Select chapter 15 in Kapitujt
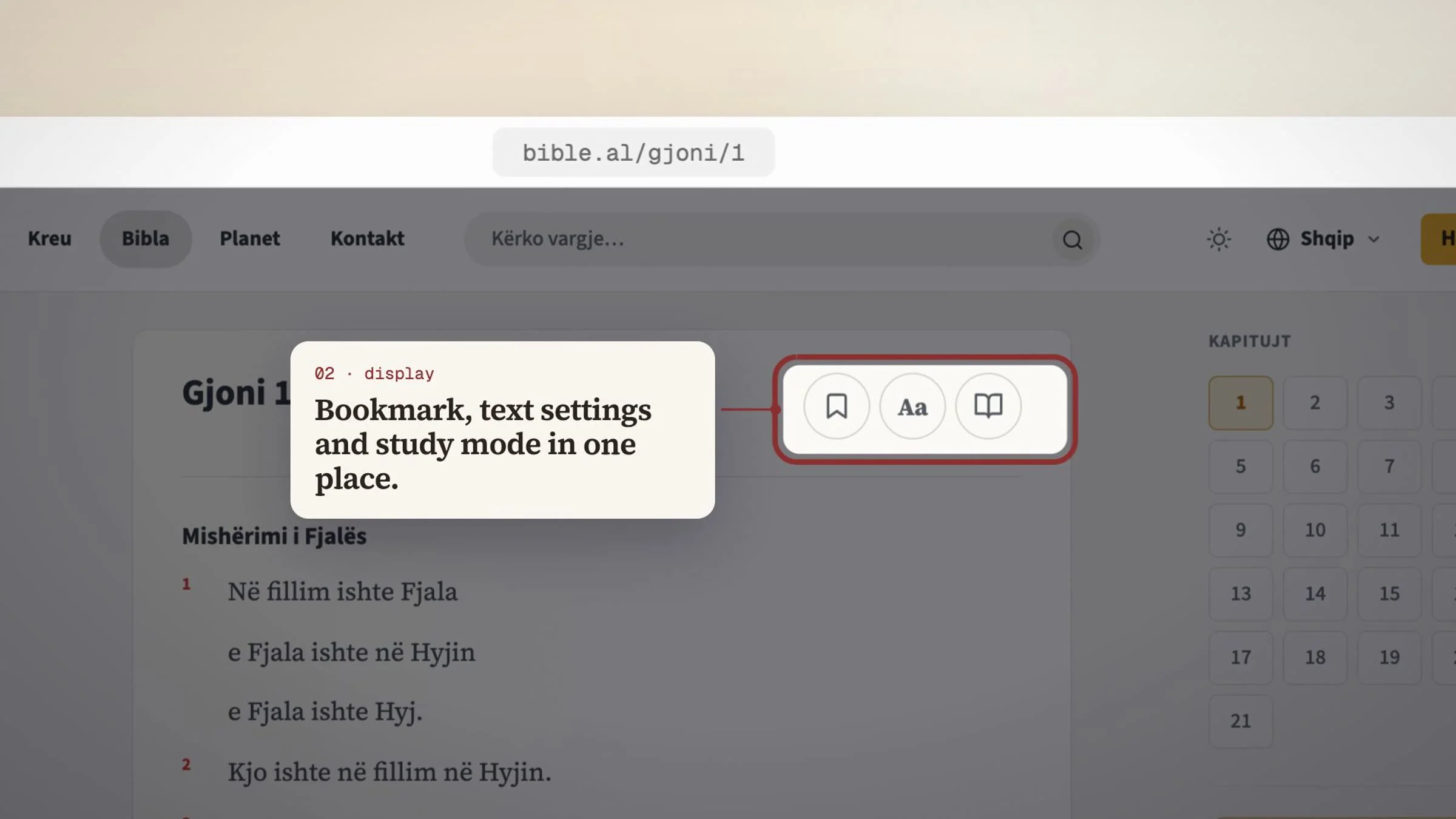Screen dimensions: 1456x819 [1389, 594]
